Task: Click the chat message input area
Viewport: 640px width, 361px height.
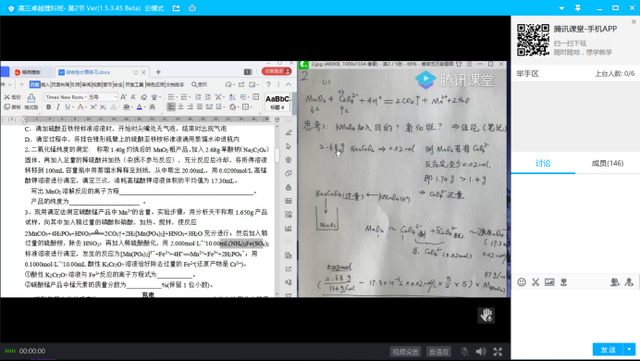Action: click(575, 315)
